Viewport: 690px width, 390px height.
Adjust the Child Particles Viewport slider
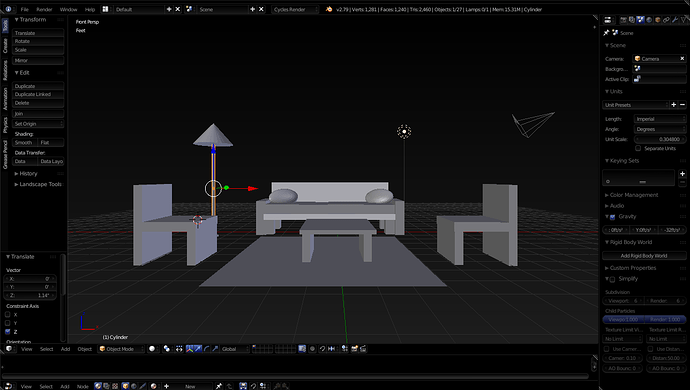coord(623,320)
